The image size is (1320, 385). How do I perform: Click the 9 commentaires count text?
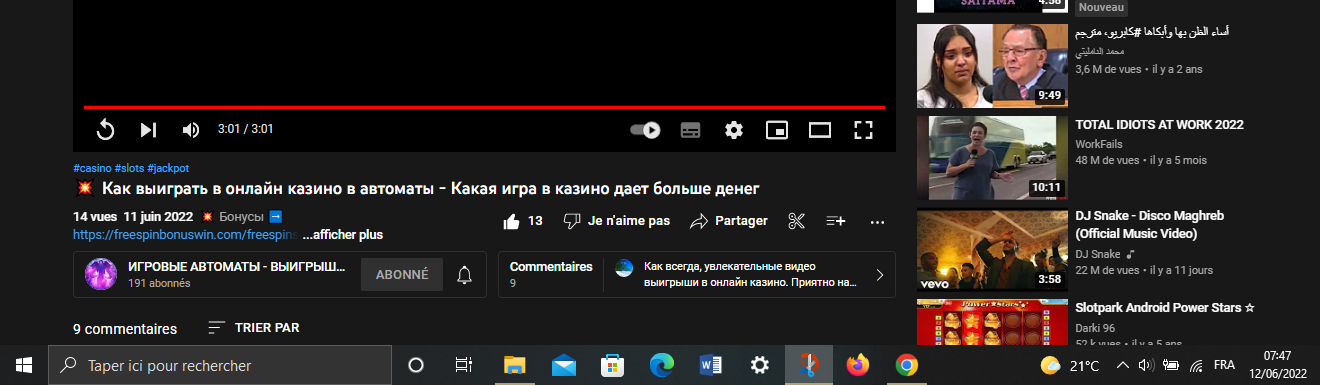pos(125,329)
